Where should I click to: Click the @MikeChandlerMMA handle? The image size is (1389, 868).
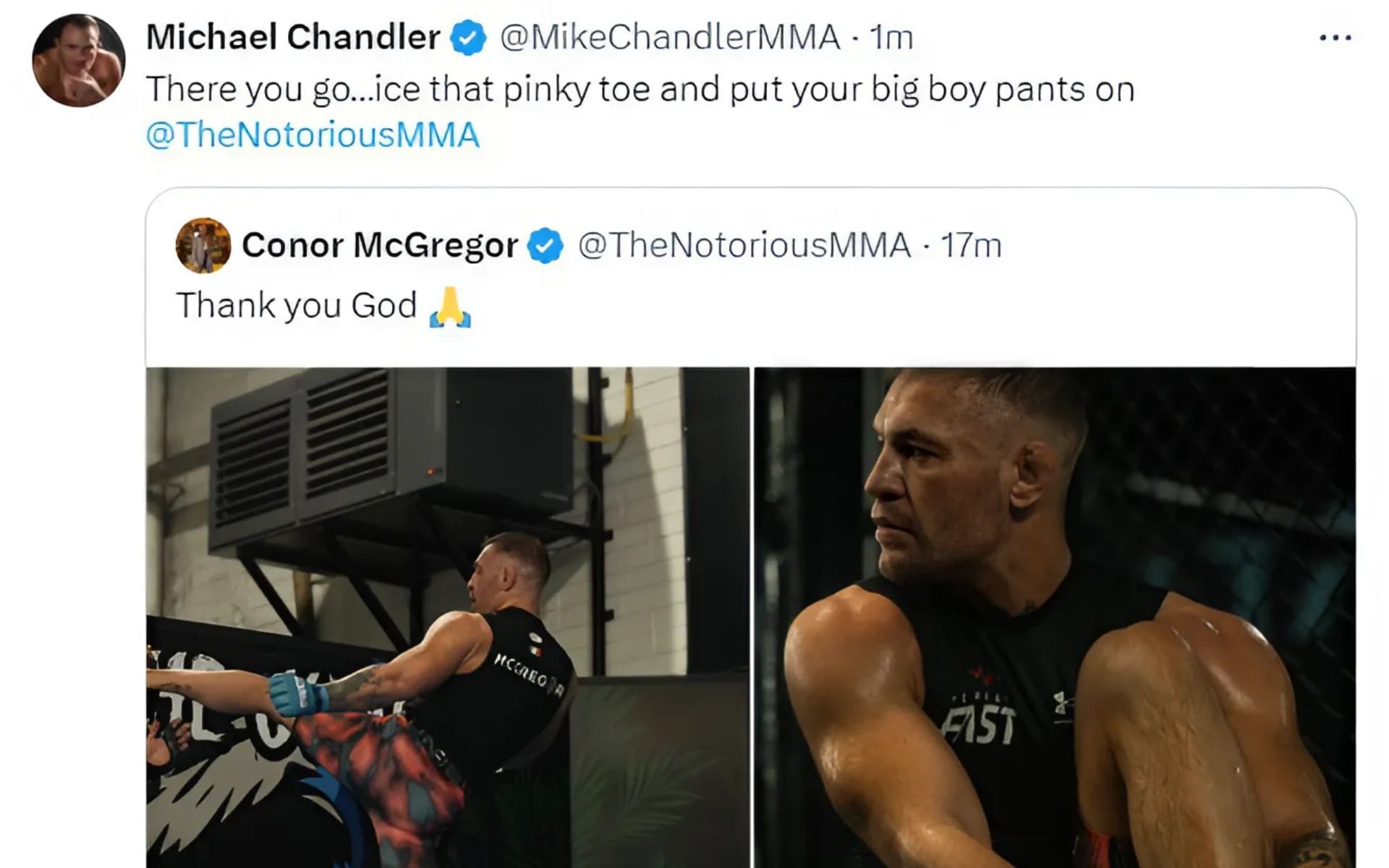[x=670, y=37]
